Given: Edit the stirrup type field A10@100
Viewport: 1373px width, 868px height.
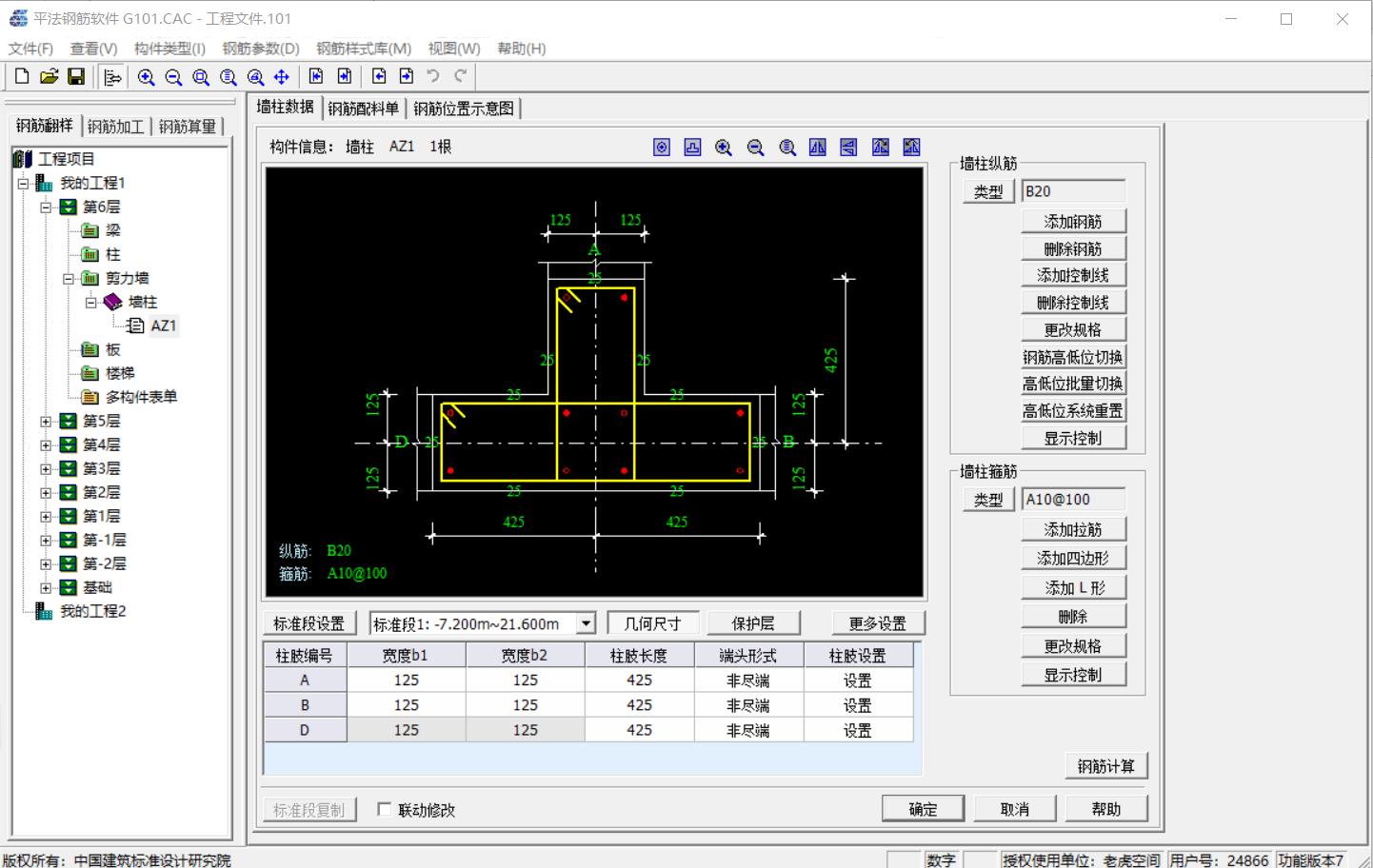Looking at the screenshot, I should tap(1071, 498).
